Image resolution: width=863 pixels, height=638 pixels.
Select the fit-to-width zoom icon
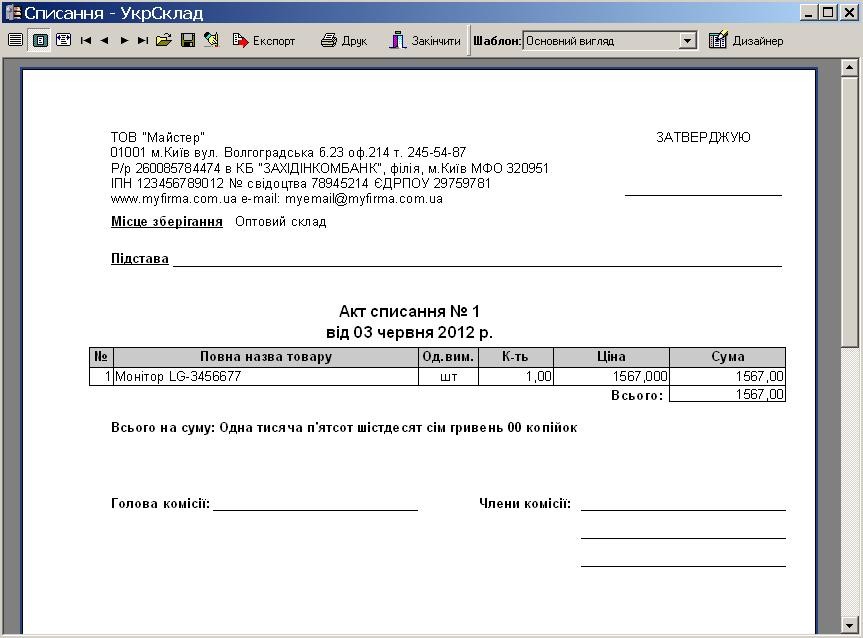tap(63, 40)
